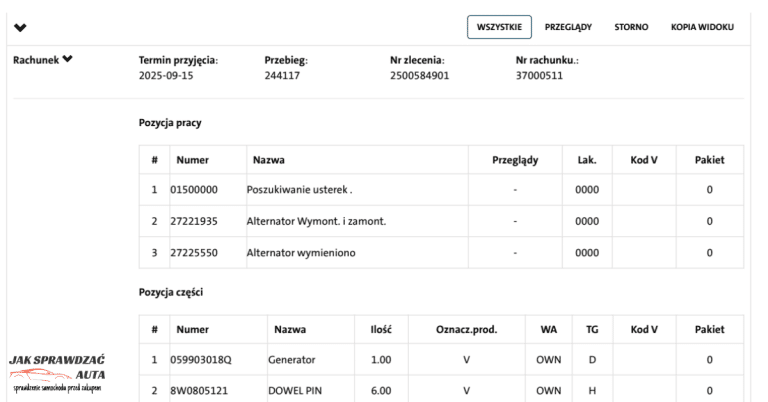Image resolution: width=768 pixels, height=402 pixels.
Task: Click the DOWEL PIN part row
Action: [294, 390]
